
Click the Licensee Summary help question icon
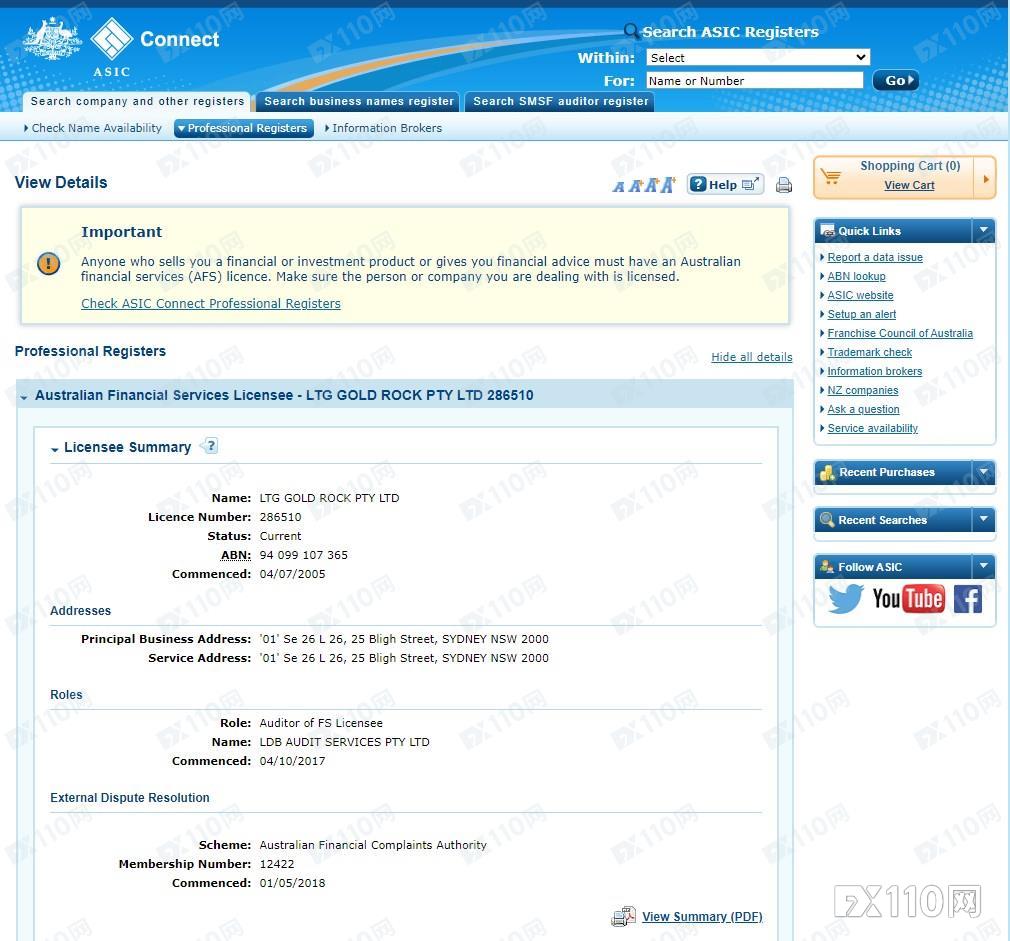(x=209, y=446)
